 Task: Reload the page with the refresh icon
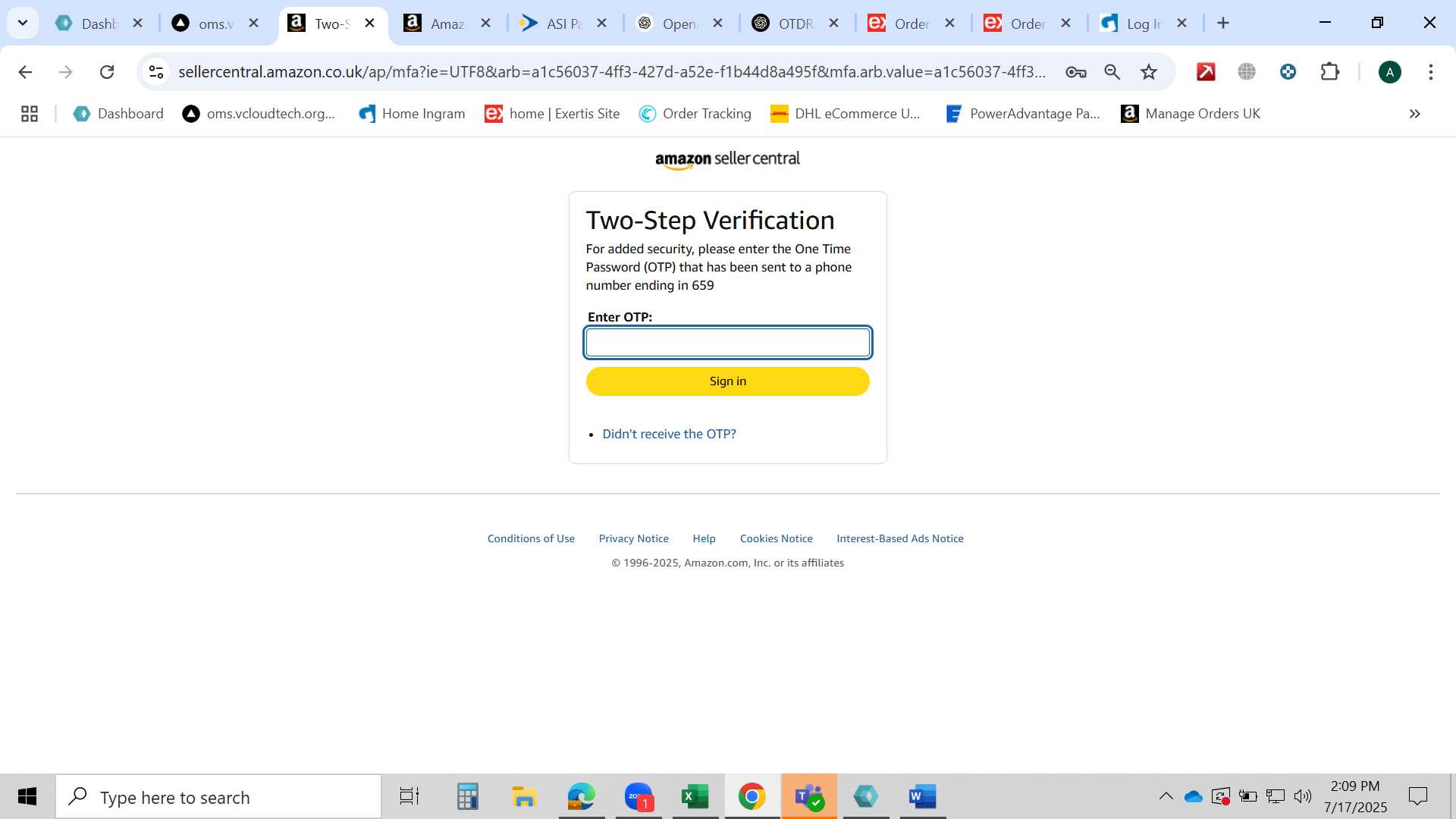tap(107, 72)
